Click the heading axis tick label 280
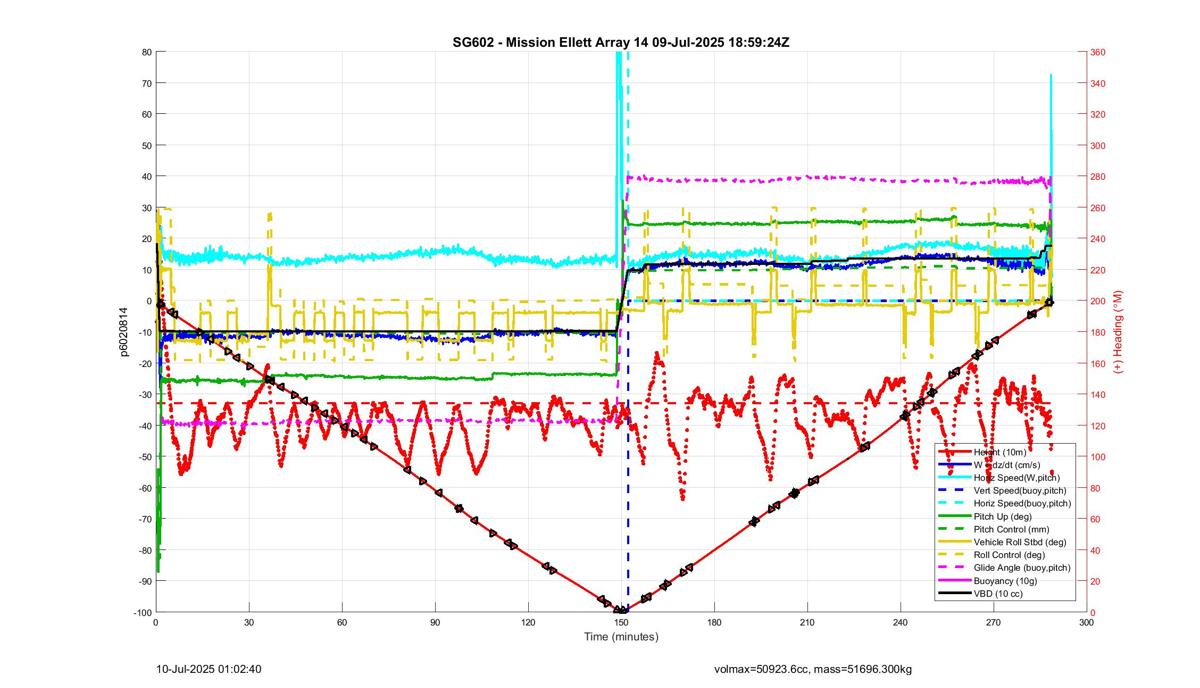Viewport: 1200px width, 688px height. click(1098, 177)
